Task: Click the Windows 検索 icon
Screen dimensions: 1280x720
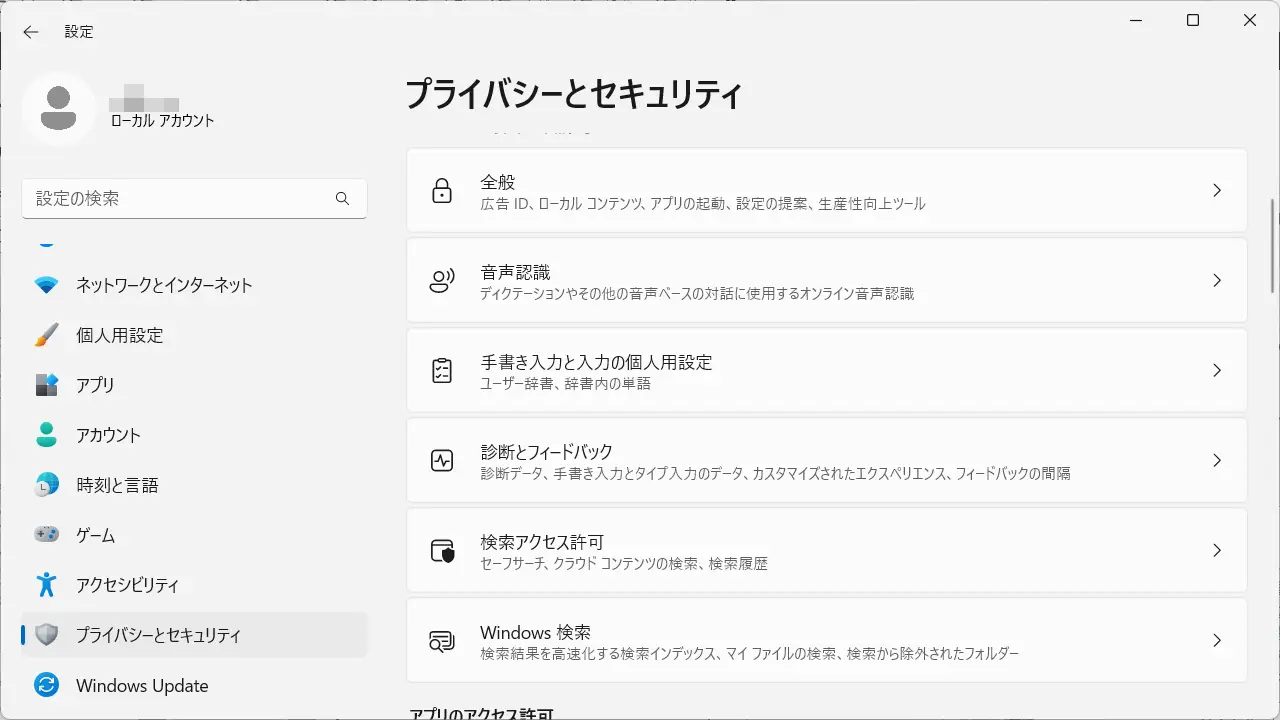Action: 442,640
